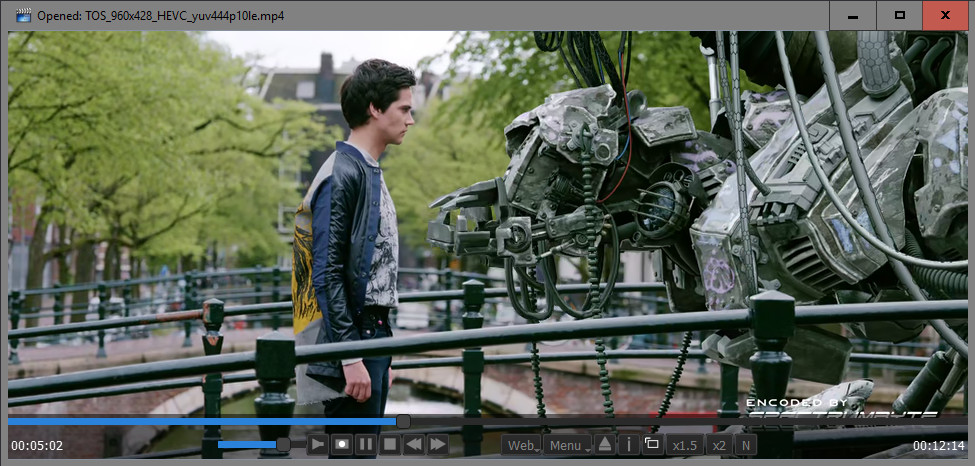This screenshot has height=466, width=975.
Task: Toggle the windowed-mode overlapping squares icon
Action: coord(652,444)
